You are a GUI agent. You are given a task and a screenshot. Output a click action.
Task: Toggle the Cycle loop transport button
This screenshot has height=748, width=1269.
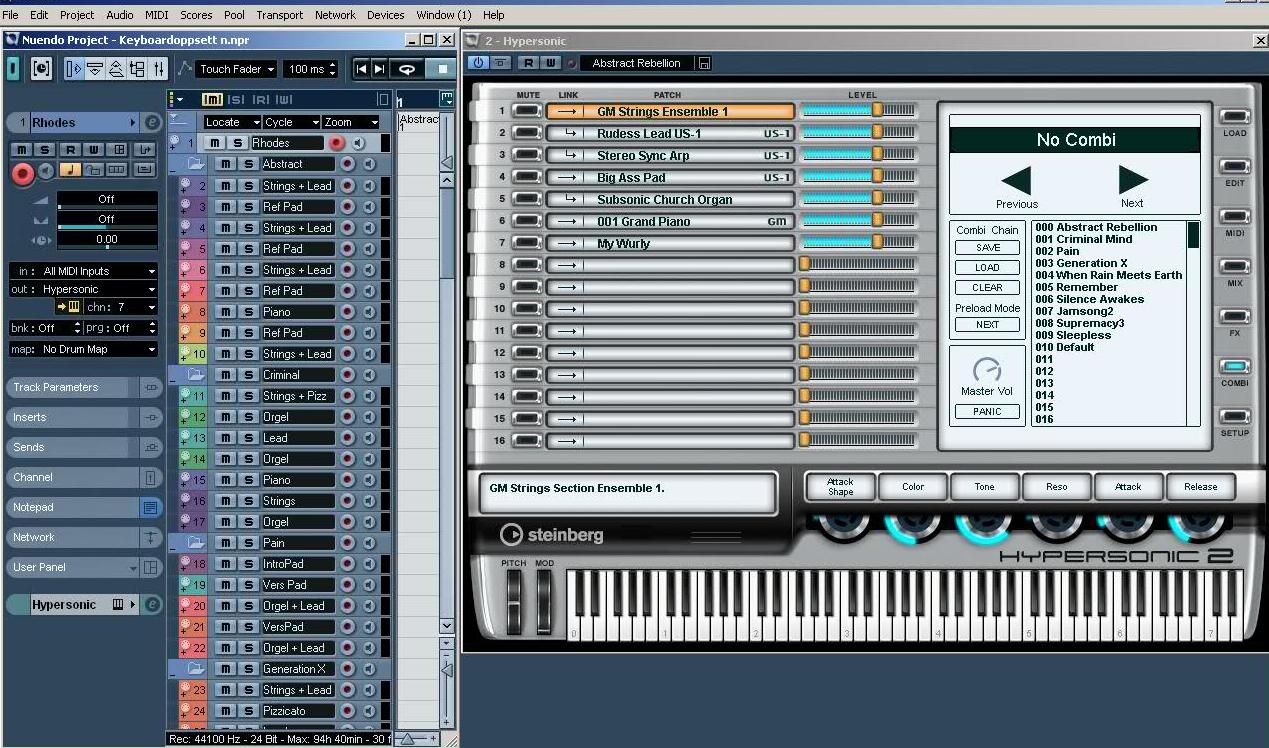click(406, 69)
